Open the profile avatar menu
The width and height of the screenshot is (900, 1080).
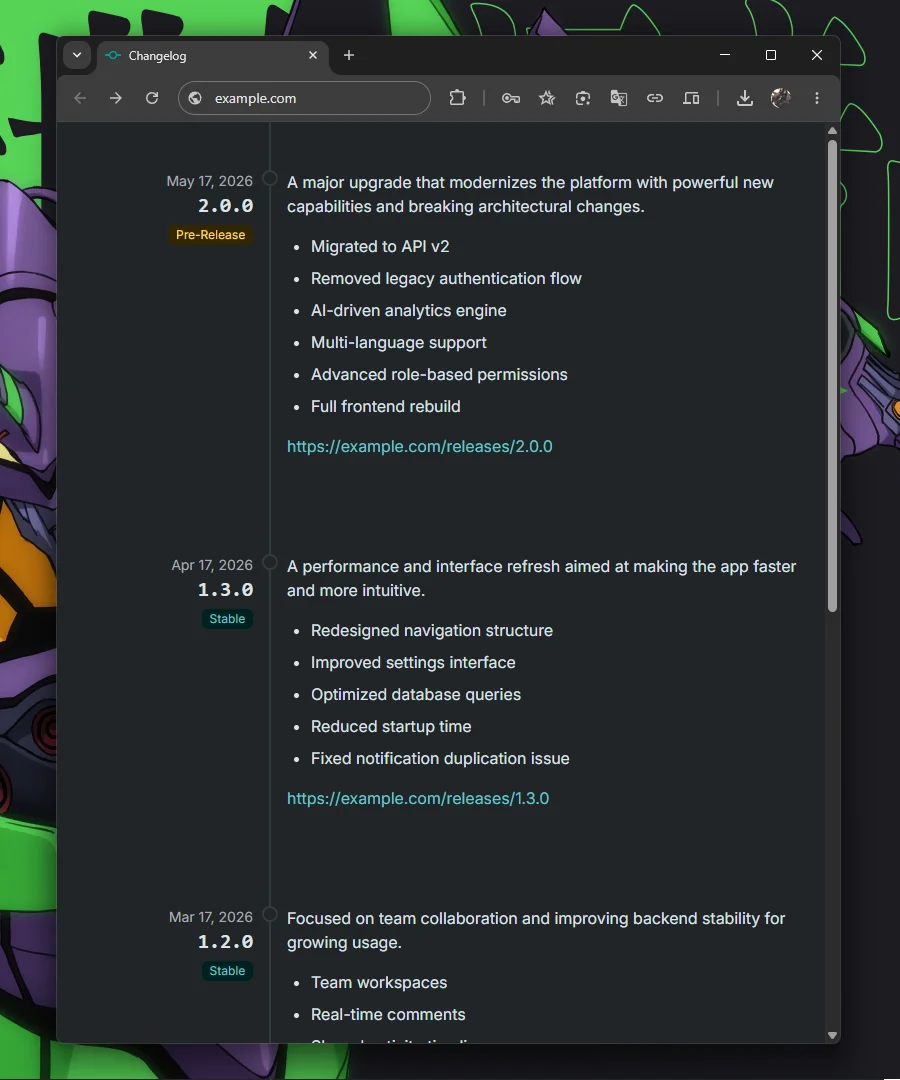[780, 98]
